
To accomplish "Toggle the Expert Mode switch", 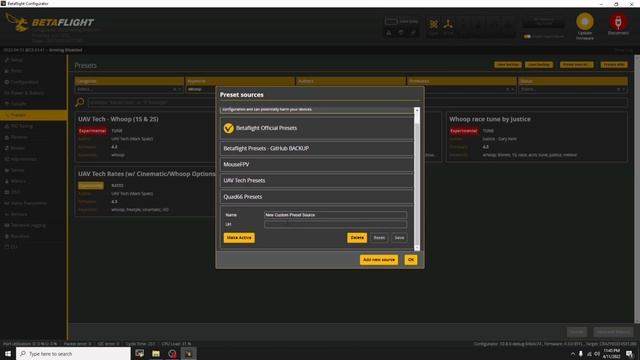I will [527, 36].
